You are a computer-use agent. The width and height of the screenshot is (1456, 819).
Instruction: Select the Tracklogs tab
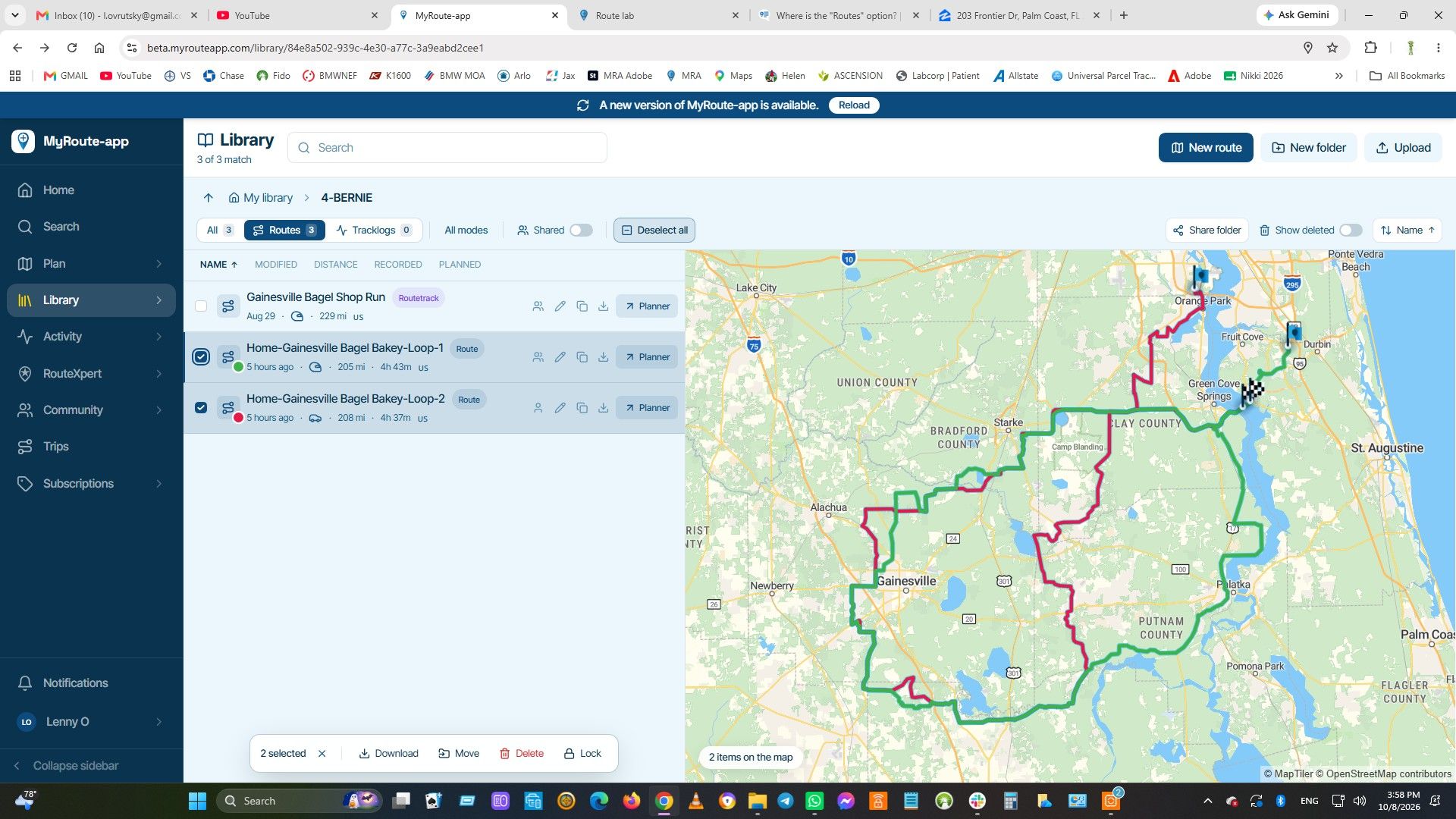[373, 231]
